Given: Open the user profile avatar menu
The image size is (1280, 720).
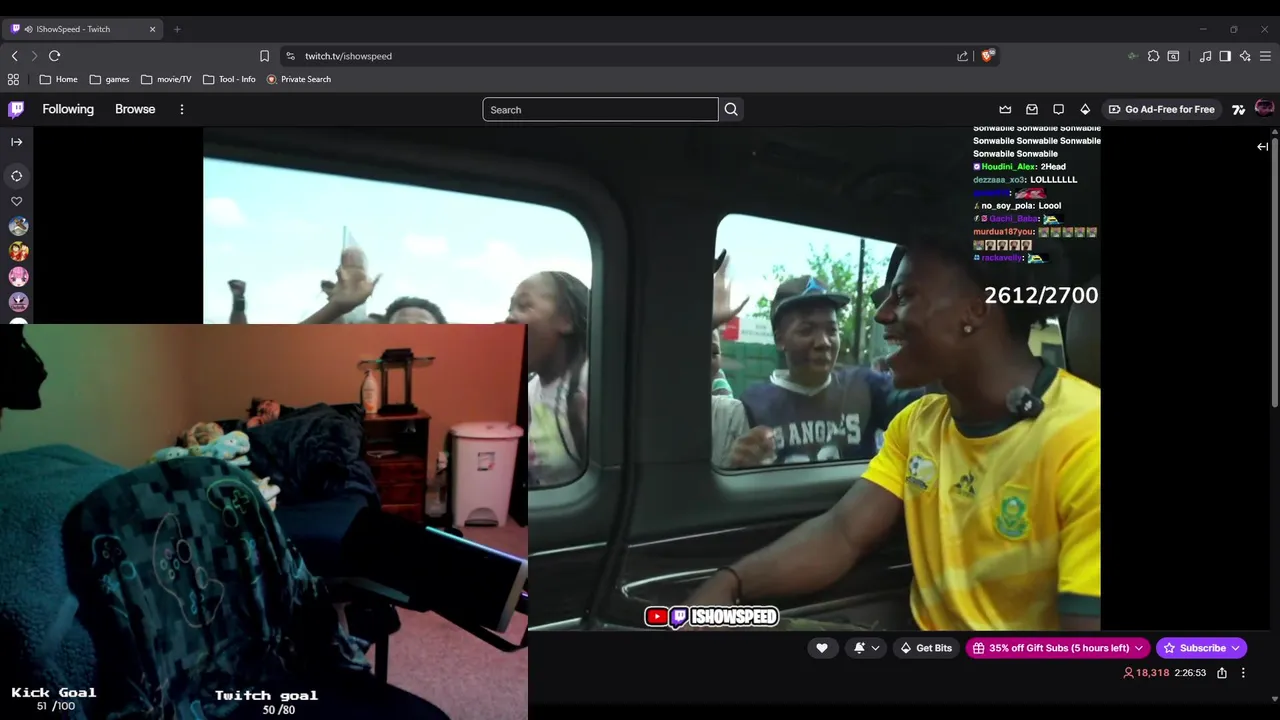Looking at the screenshot, I should [x=1264, y=108].
